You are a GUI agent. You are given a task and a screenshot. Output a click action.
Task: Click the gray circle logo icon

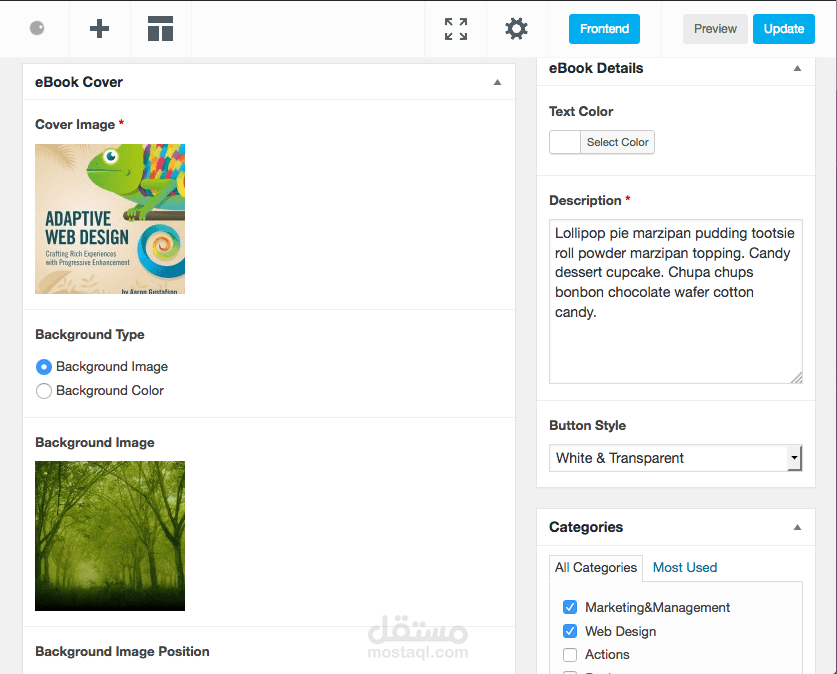(37, 28)
